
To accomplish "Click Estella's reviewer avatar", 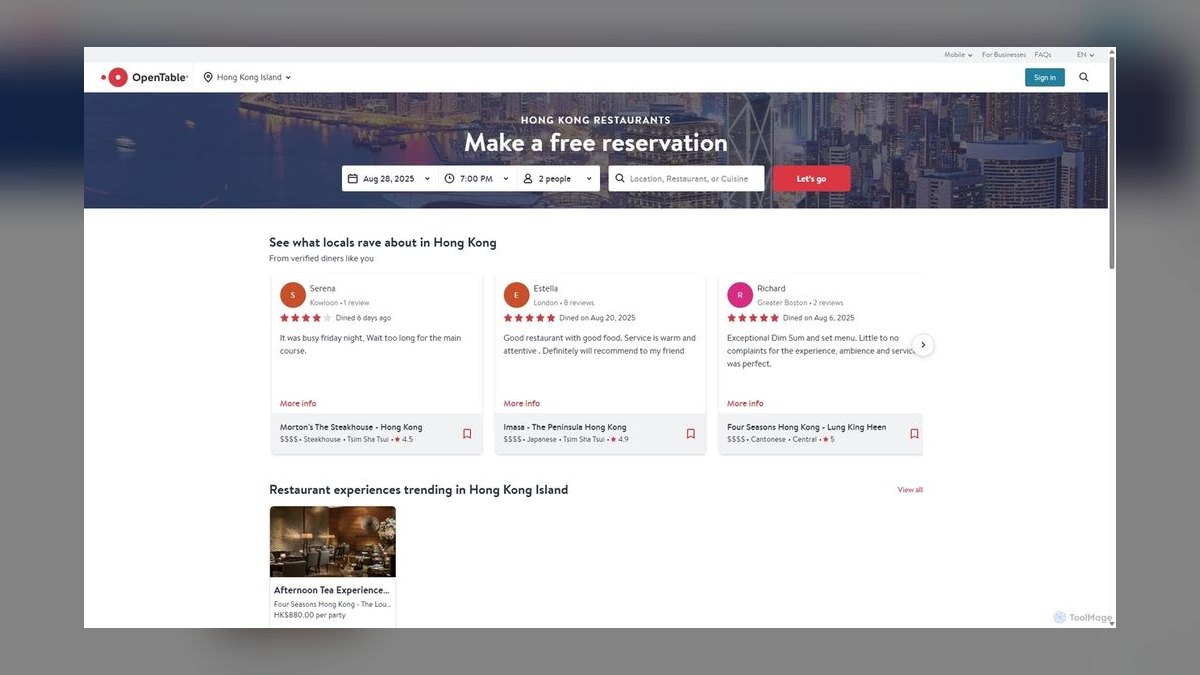I will click(x=516, y=295).
